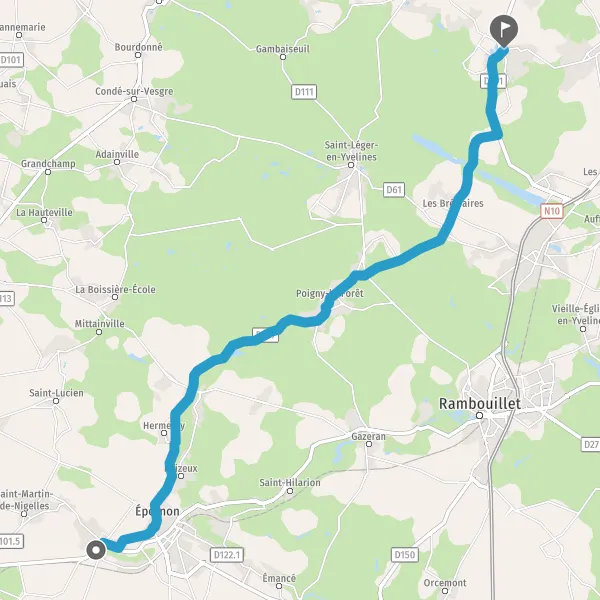600x600 pixels.
Task: Click the D111 road shield
Action: 304,92
